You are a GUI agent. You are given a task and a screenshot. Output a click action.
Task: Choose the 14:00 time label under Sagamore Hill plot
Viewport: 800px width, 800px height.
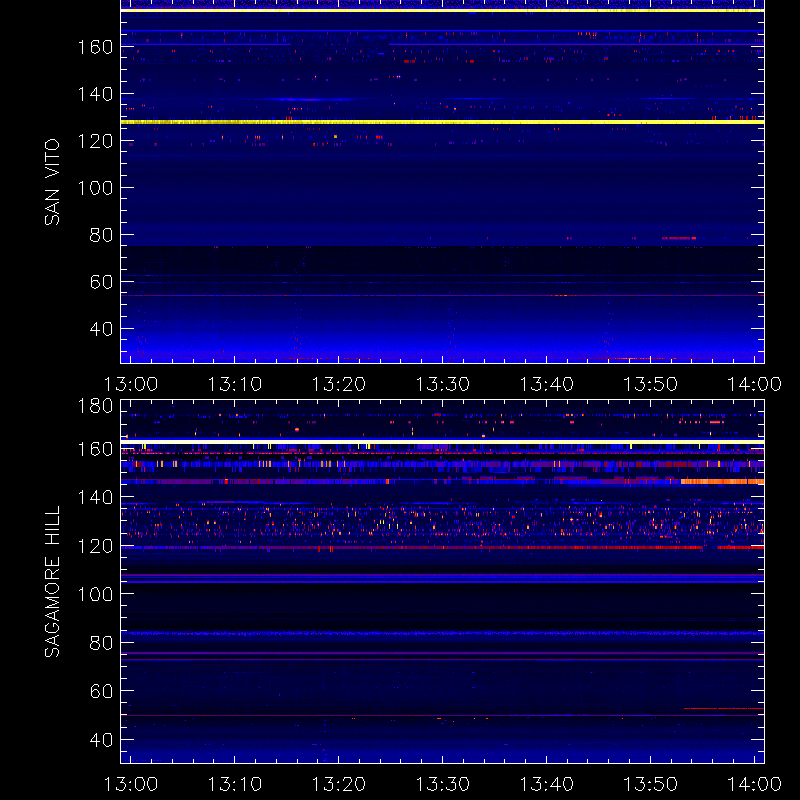[754, 784]
